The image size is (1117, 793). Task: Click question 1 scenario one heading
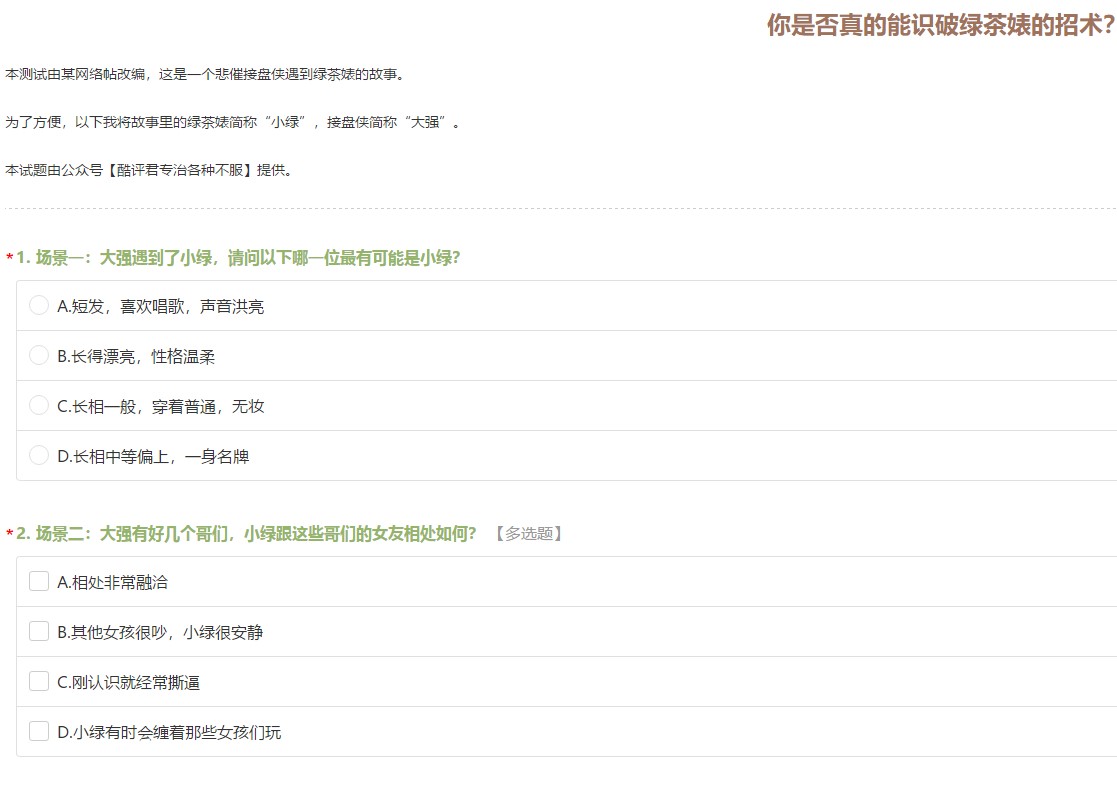[230, 257]
